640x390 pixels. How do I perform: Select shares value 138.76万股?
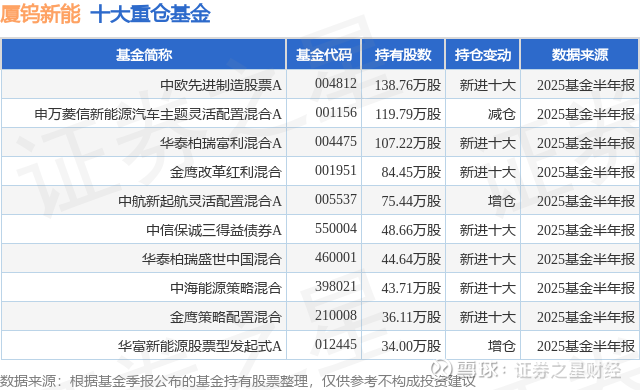tap(408, 85)
